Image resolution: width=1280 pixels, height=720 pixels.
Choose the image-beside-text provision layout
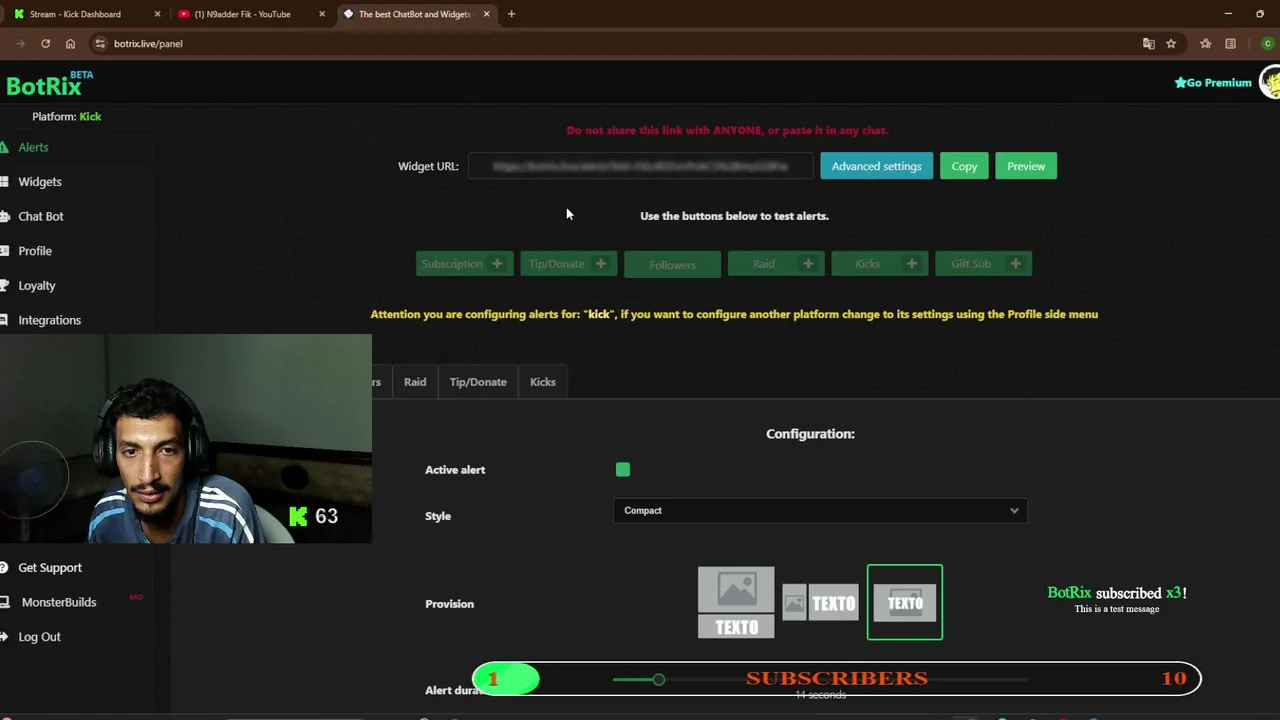point(820,603)
